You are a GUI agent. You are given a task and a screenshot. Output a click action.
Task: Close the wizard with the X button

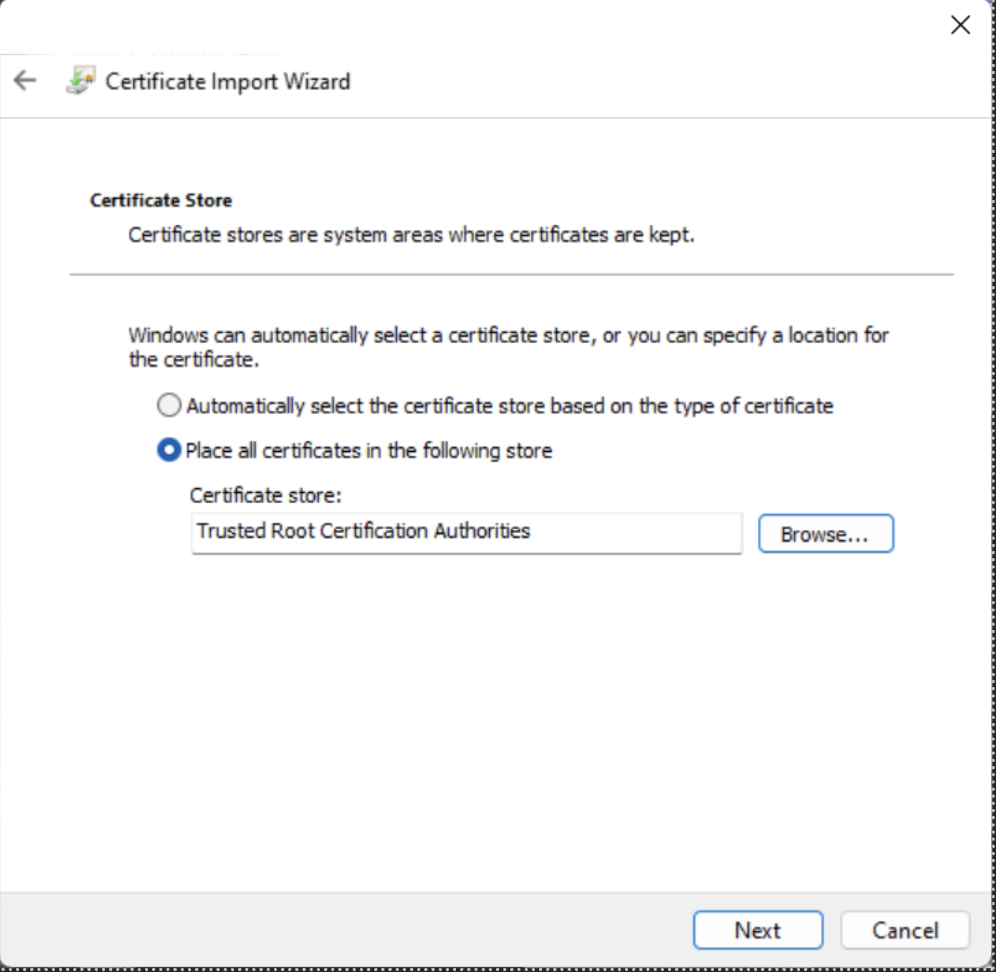(960, 26)
